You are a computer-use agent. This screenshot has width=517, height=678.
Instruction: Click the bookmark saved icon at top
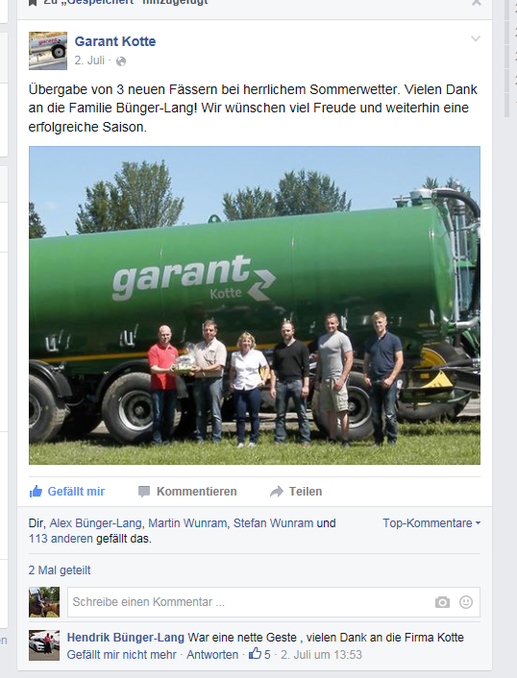(32, 3)
